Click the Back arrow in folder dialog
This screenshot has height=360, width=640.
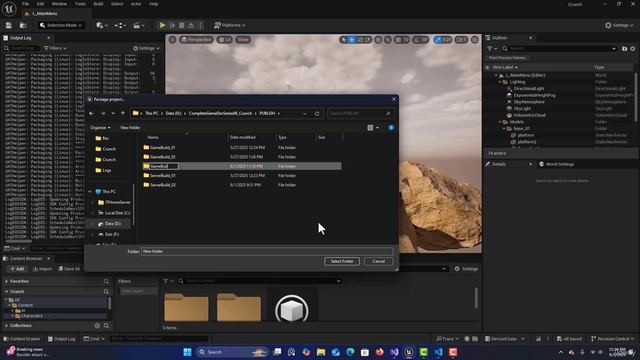91,113
